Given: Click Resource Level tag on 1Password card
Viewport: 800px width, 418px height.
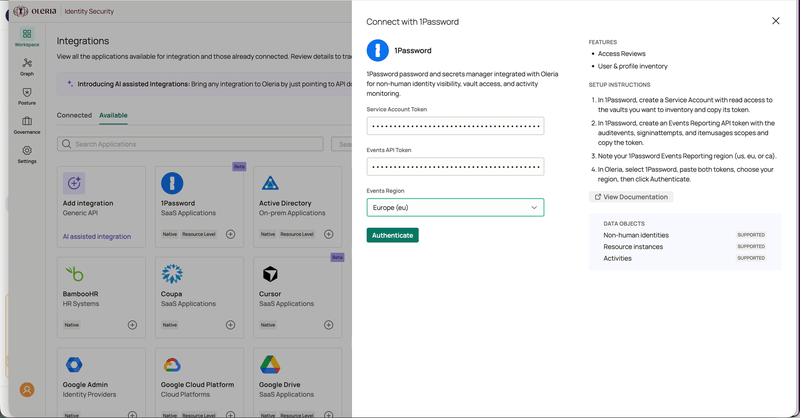Looking at the screenshot, I should click(x=199, y=234).
